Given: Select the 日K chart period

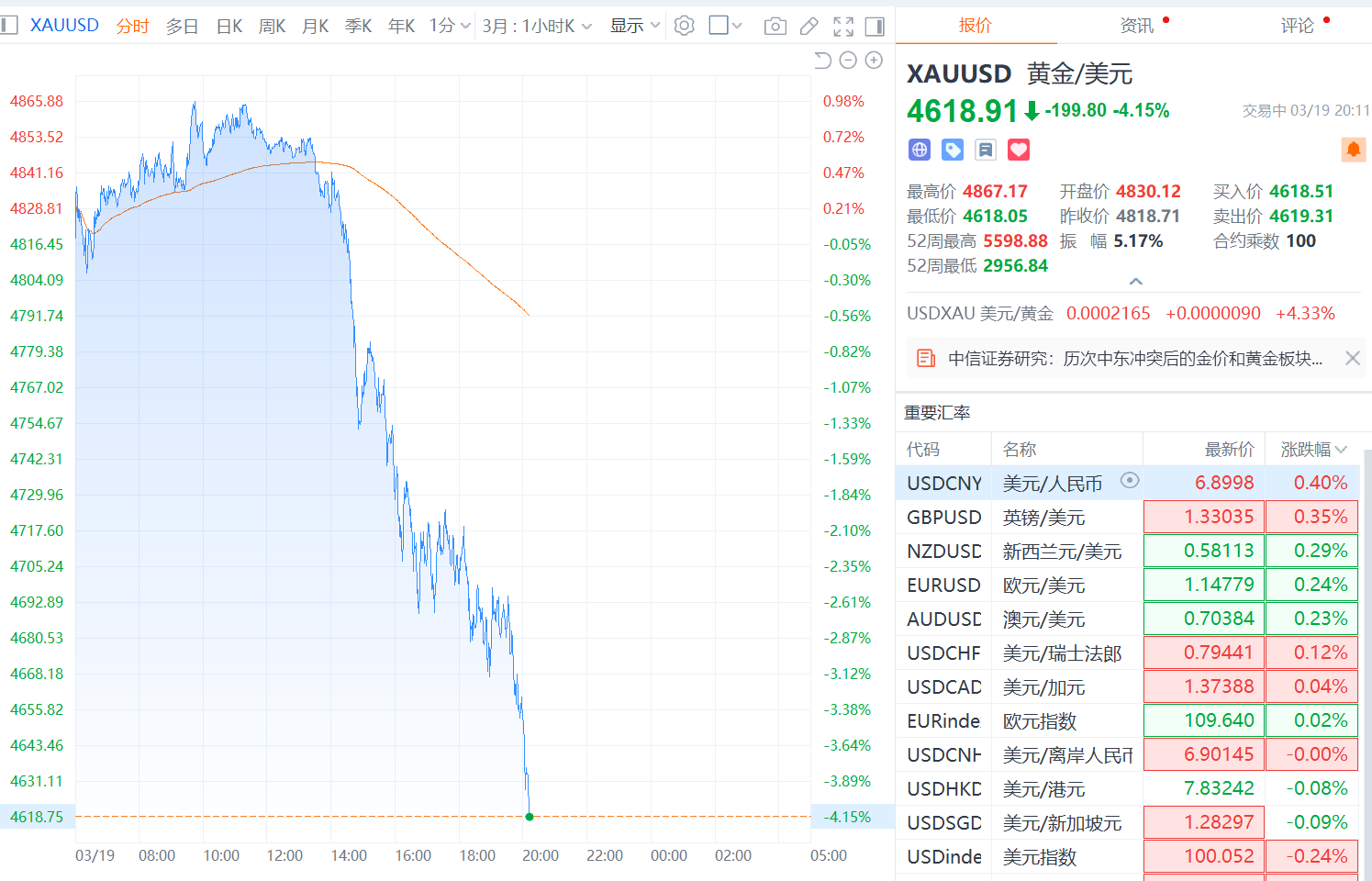Looking at the screenshot, I should point(229,27).
